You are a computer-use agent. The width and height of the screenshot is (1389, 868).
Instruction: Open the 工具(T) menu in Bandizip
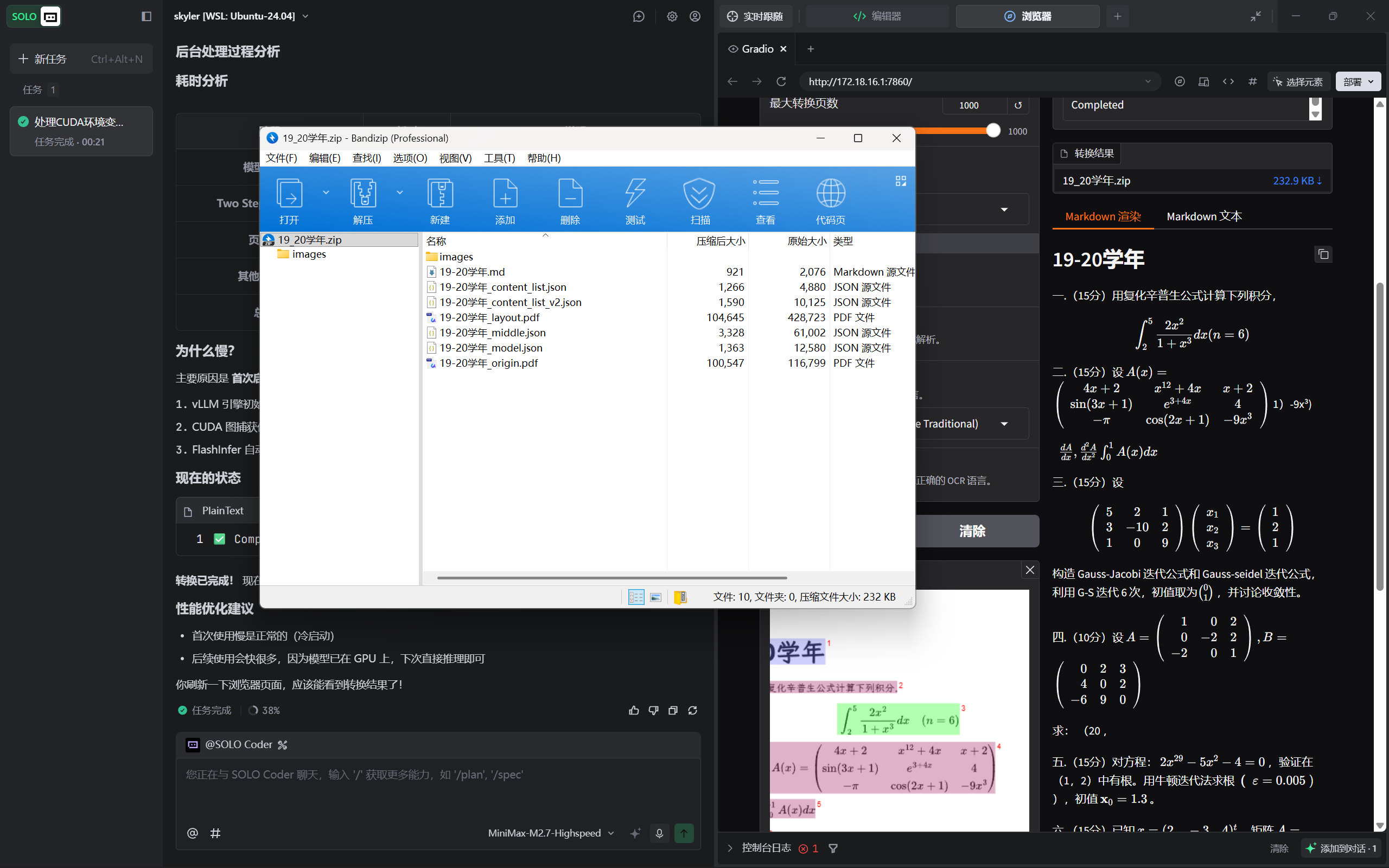coord(499,158)
